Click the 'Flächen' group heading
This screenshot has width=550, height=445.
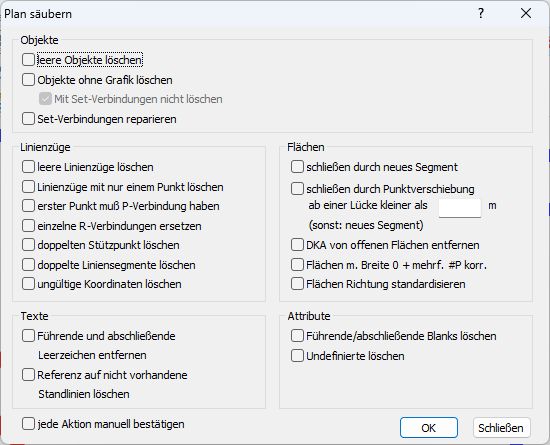(x=306, y=147)
